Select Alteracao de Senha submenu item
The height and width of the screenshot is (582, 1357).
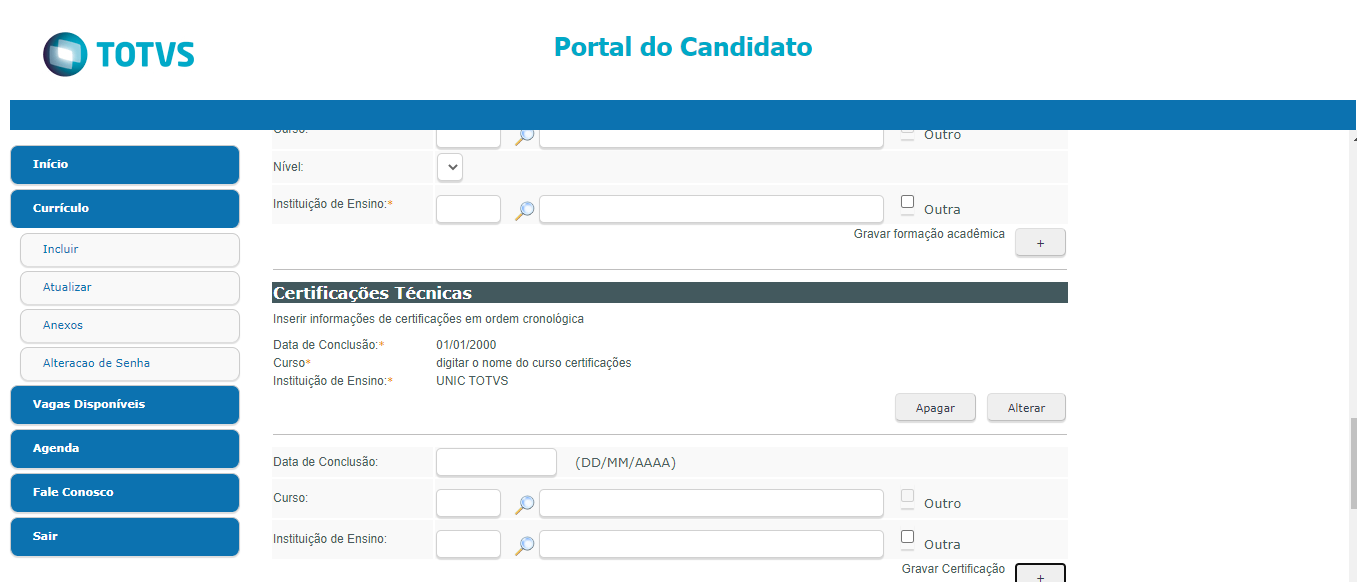[x=130, y=364]
